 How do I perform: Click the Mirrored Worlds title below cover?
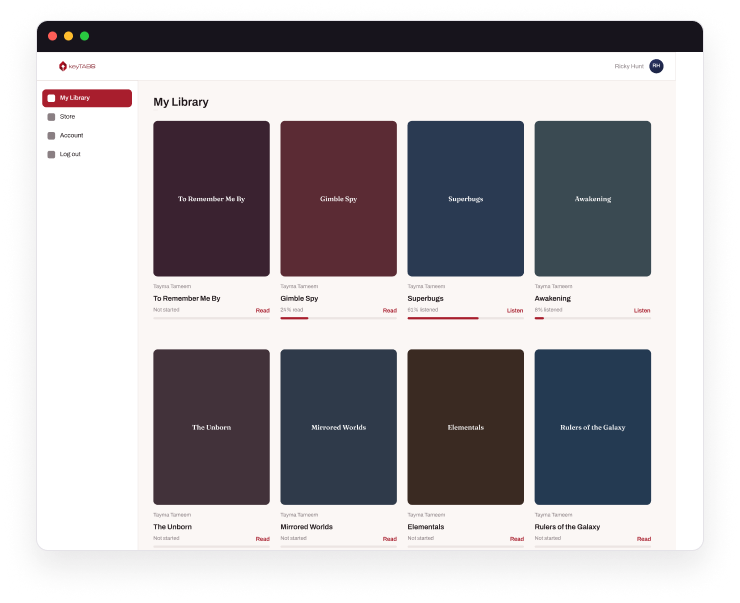click(306, 527)
